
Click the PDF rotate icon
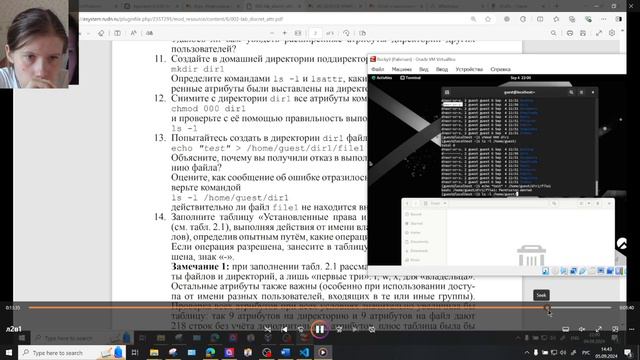point(346,33)
